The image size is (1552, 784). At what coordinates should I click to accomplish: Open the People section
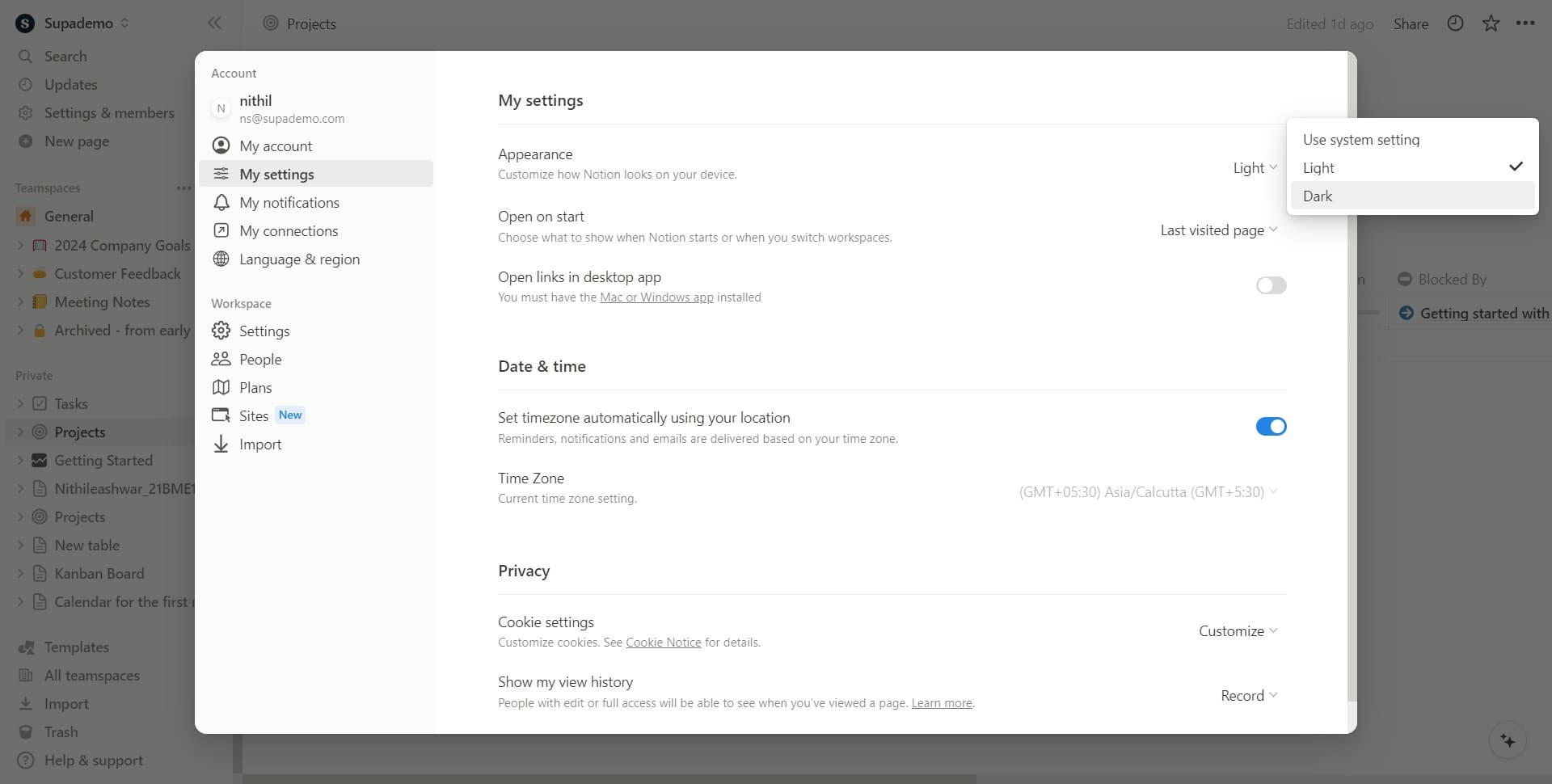pyautogui.click(x=316, y=359)
